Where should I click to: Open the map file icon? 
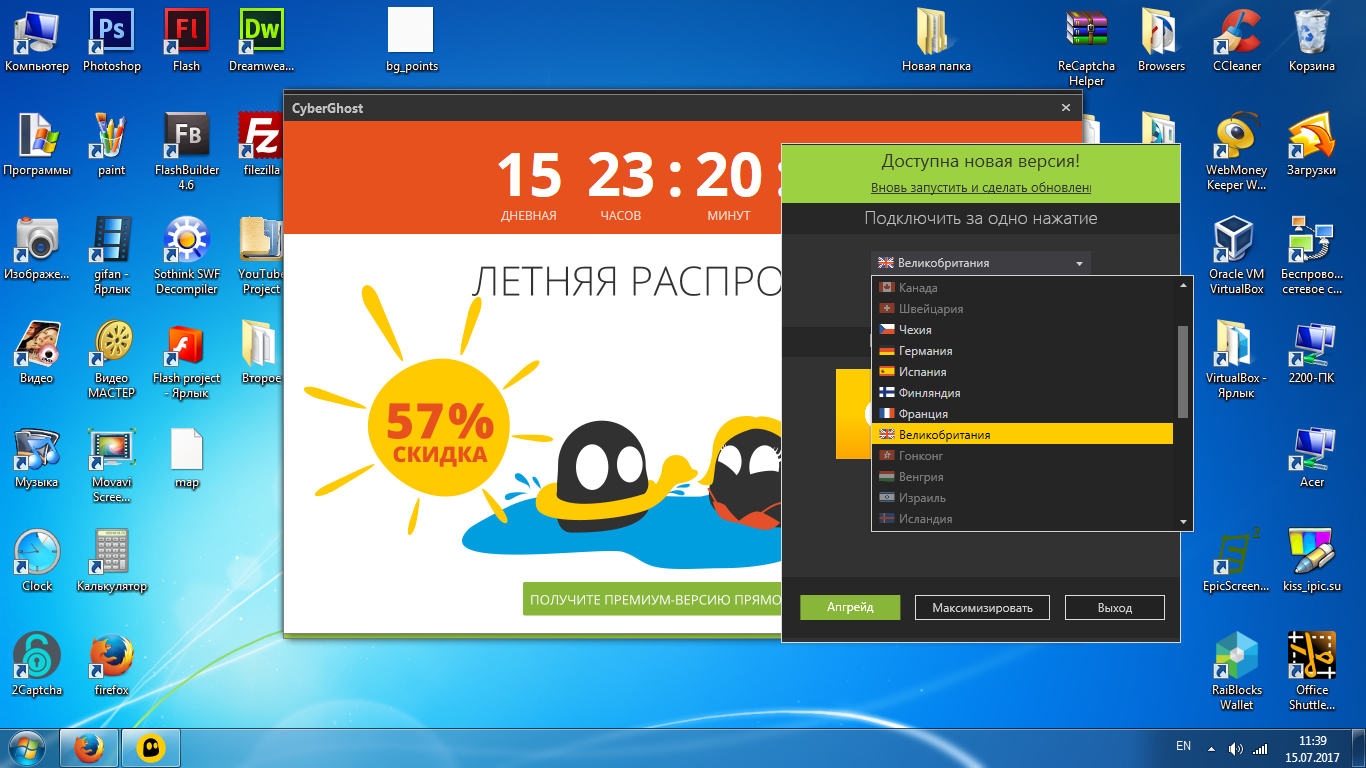186,456
